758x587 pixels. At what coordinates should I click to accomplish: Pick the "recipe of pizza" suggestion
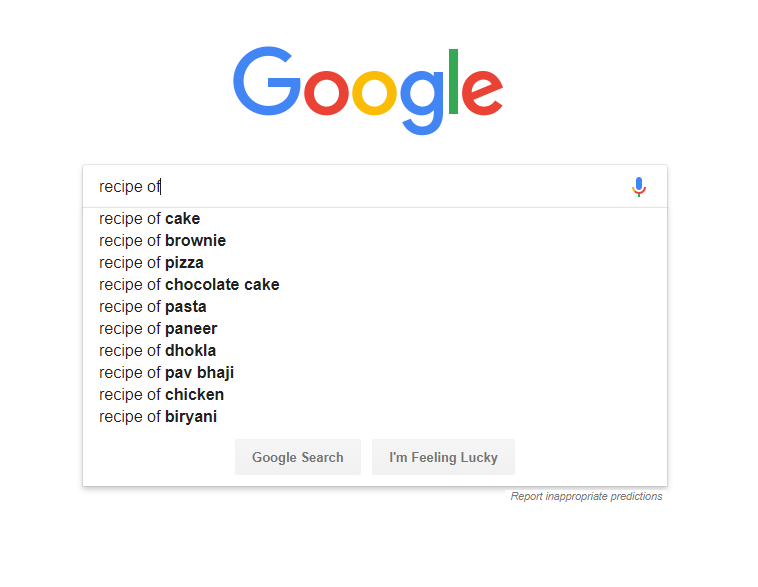[x=152, y=263]
